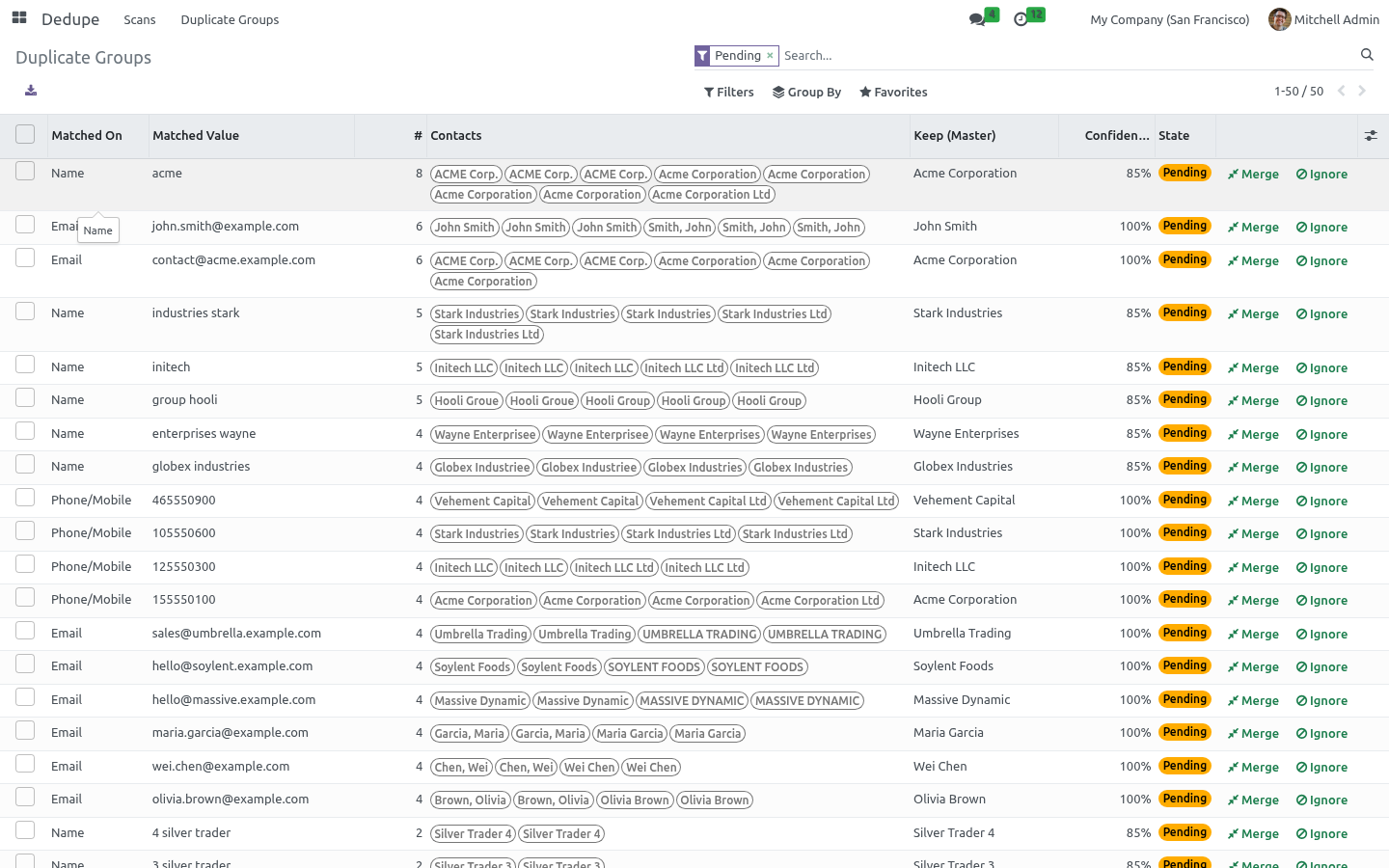
Task: Select the contact@acme.example.com row checkbox
Action: click(25, 258)
